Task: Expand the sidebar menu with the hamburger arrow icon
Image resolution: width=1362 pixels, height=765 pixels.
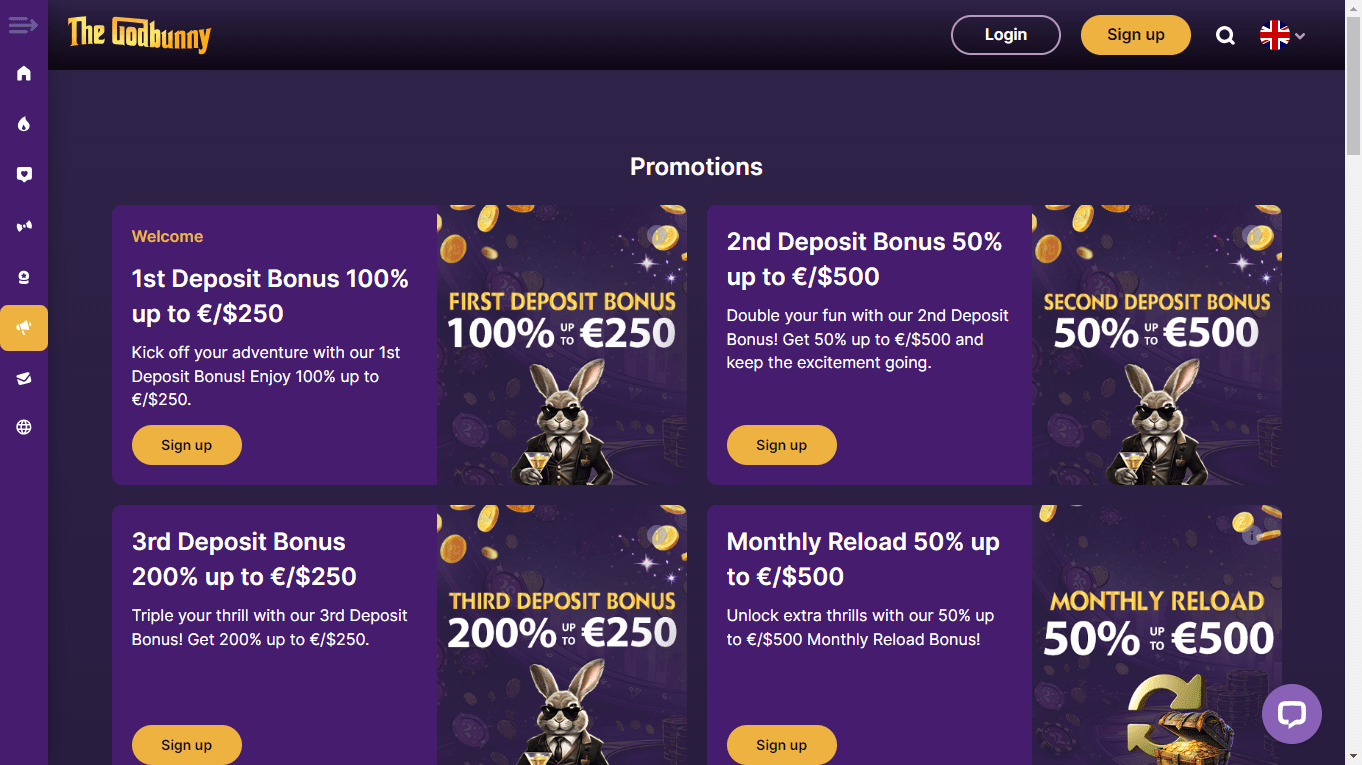Action: (23, 25)
